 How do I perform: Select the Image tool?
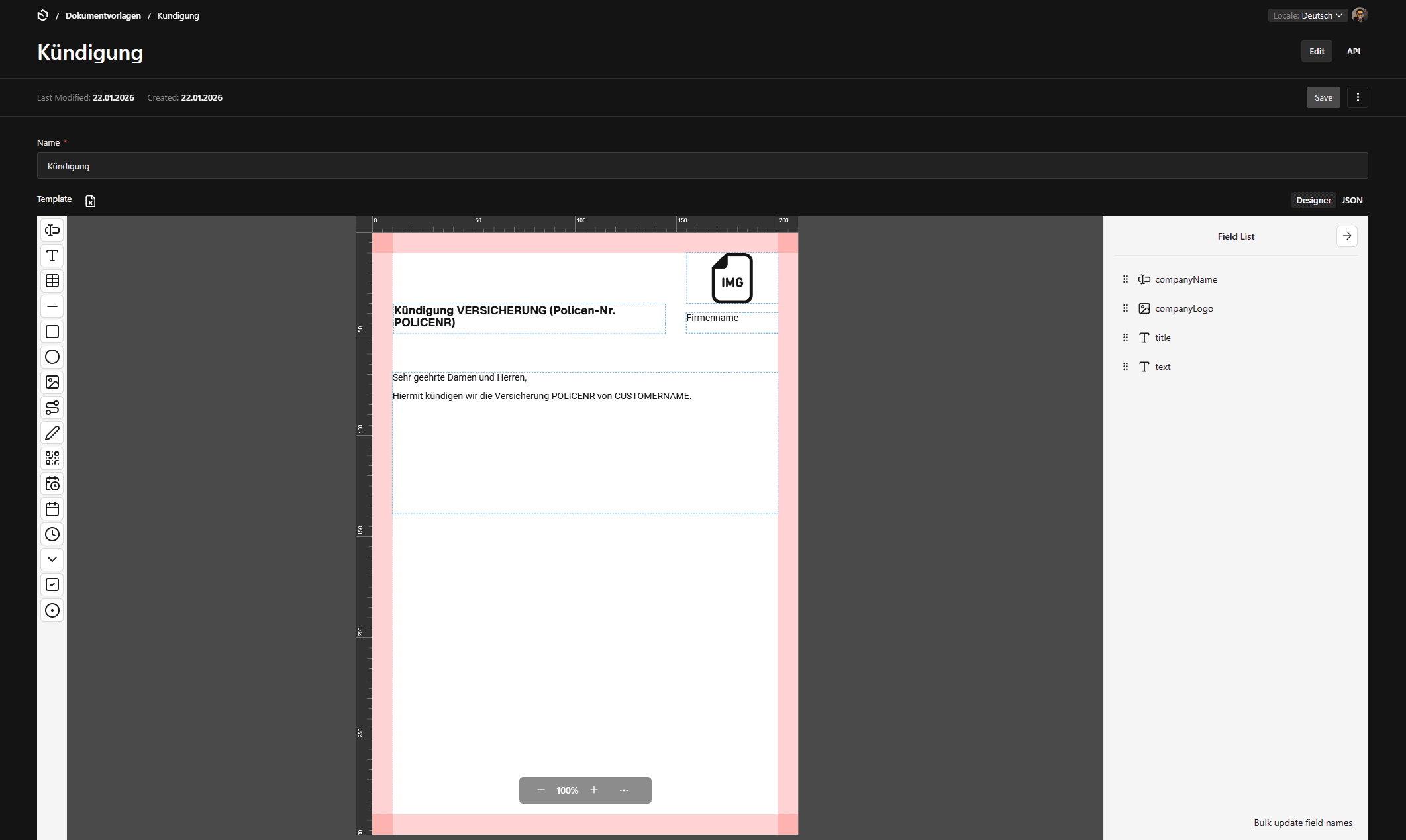[52, 382]
